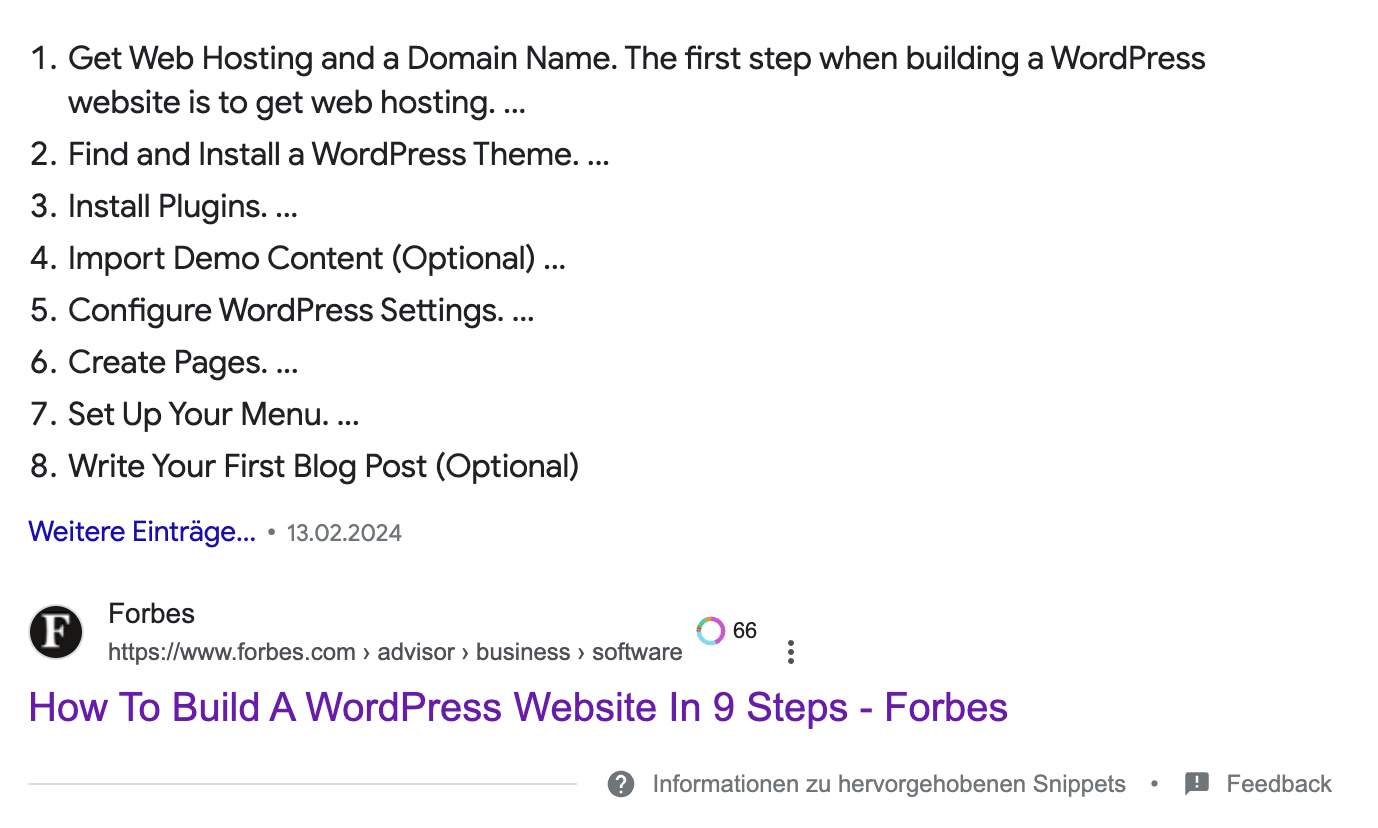1378x828 pixels.
Task: Click the forbes.com breadcrumb URL
Action: coord(232,651)
